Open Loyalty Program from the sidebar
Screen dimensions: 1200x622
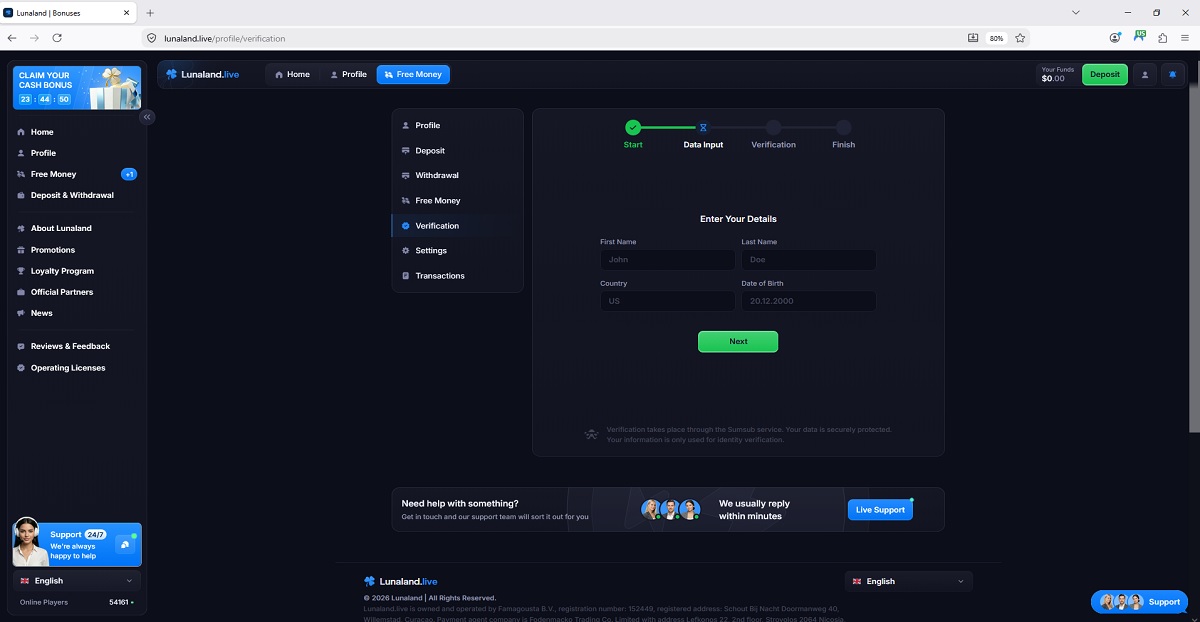tap(62, 271)
